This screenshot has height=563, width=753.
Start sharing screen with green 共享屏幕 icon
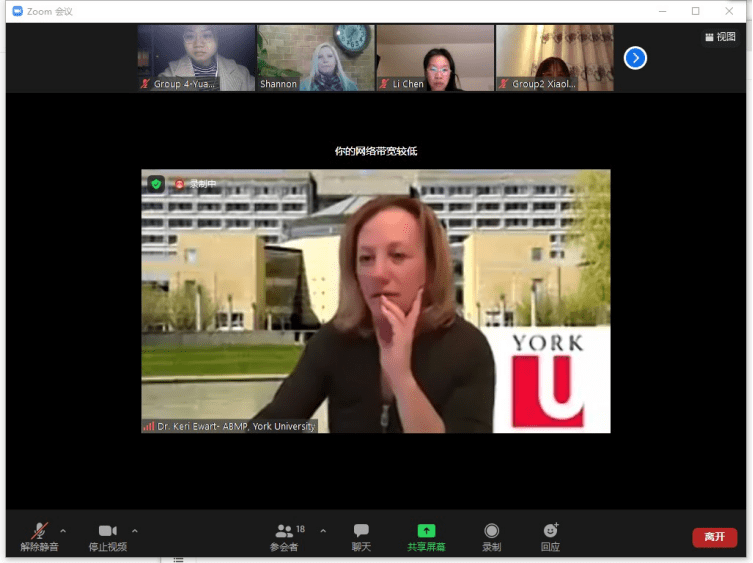[x=426, y=536]
